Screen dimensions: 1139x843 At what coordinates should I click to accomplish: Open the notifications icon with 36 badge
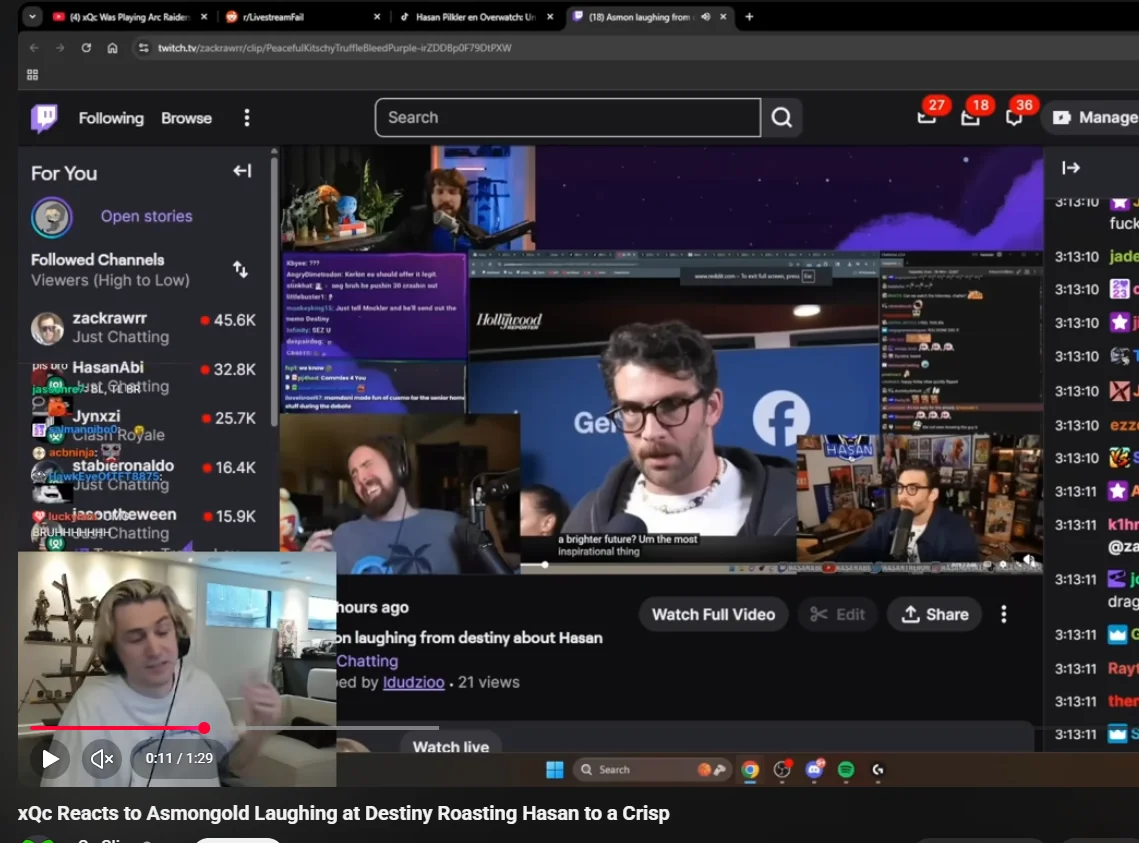click(x=1014, y=117)
